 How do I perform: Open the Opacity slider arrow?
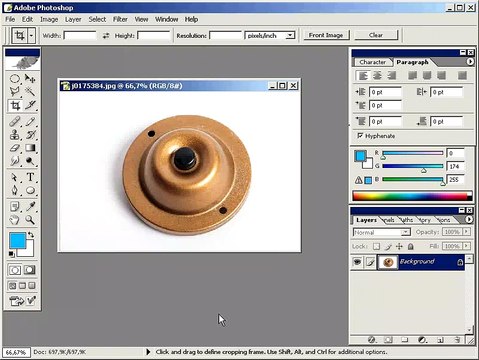466,232
